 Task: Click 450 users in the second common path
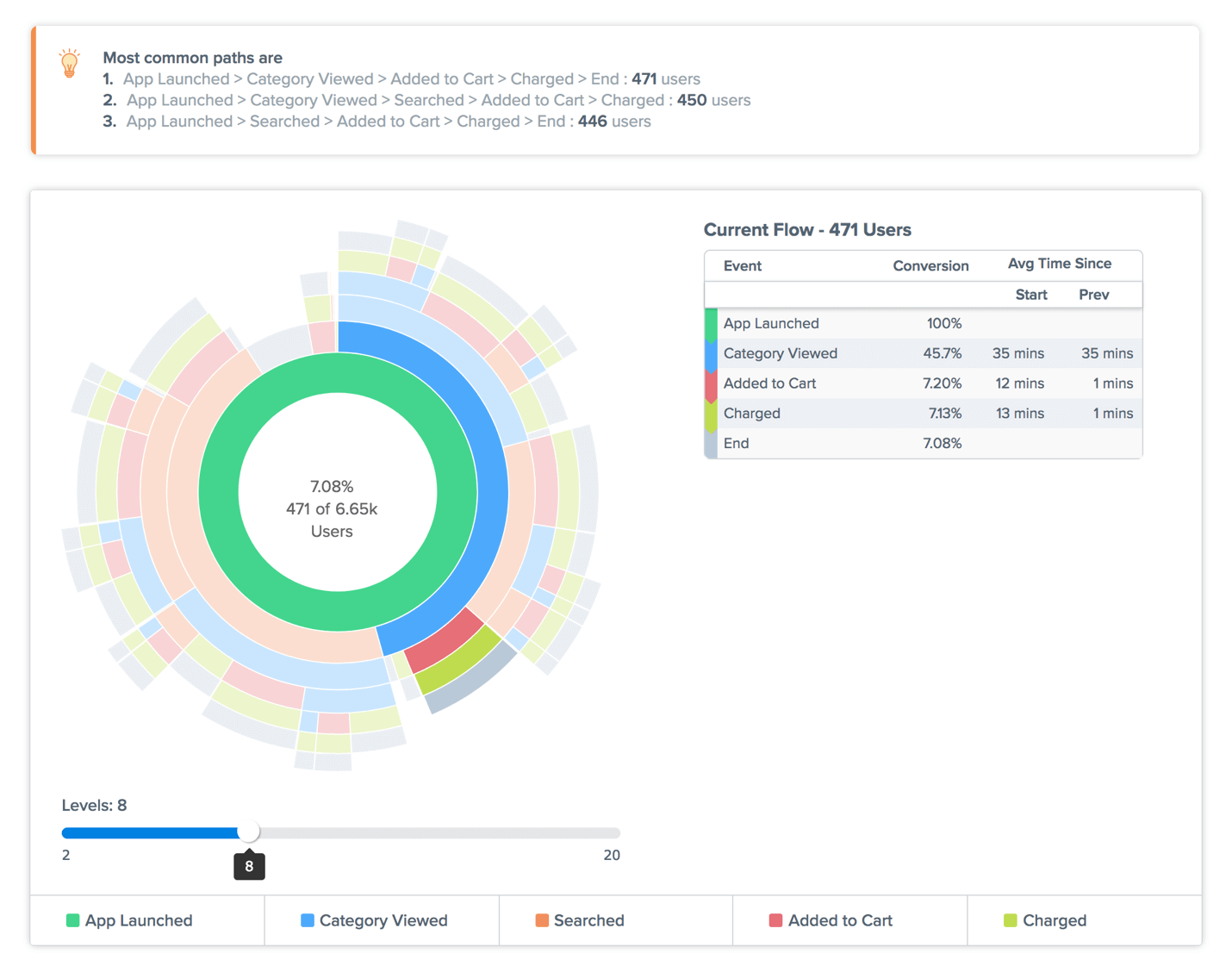click(x=692, y=100)
